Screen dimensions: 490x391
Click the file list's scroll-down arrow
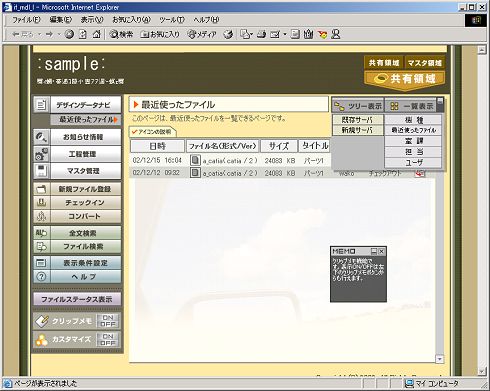point(440,359)
